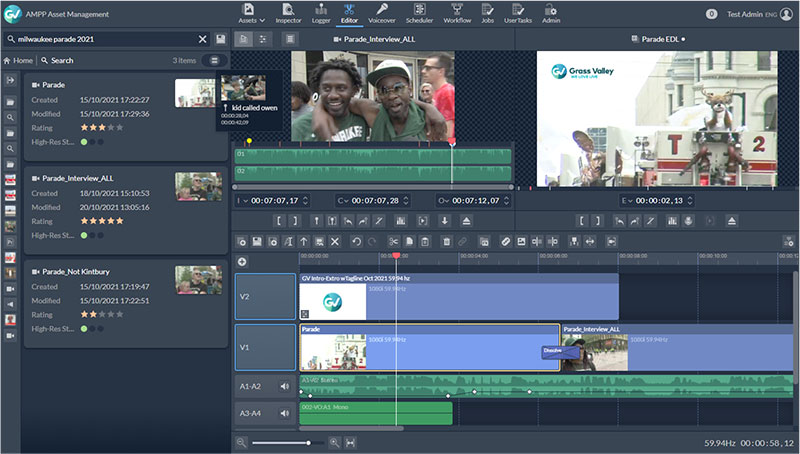The width and height of the screenshot is (800, 454).
Task: Click the trash bin icon in timeline toolbar
Action: coord(446,241)
